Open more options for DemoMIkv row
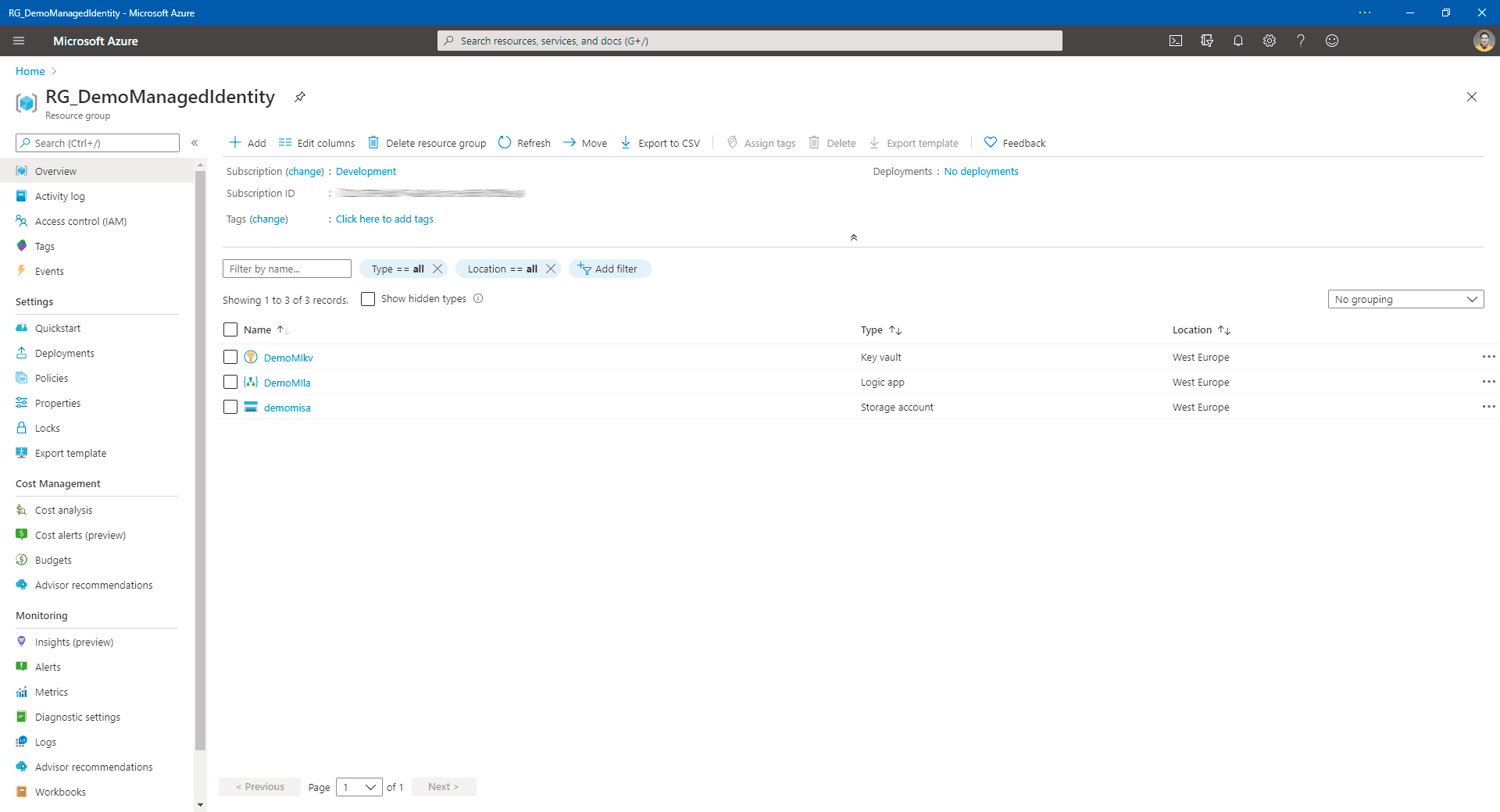 1489,357
